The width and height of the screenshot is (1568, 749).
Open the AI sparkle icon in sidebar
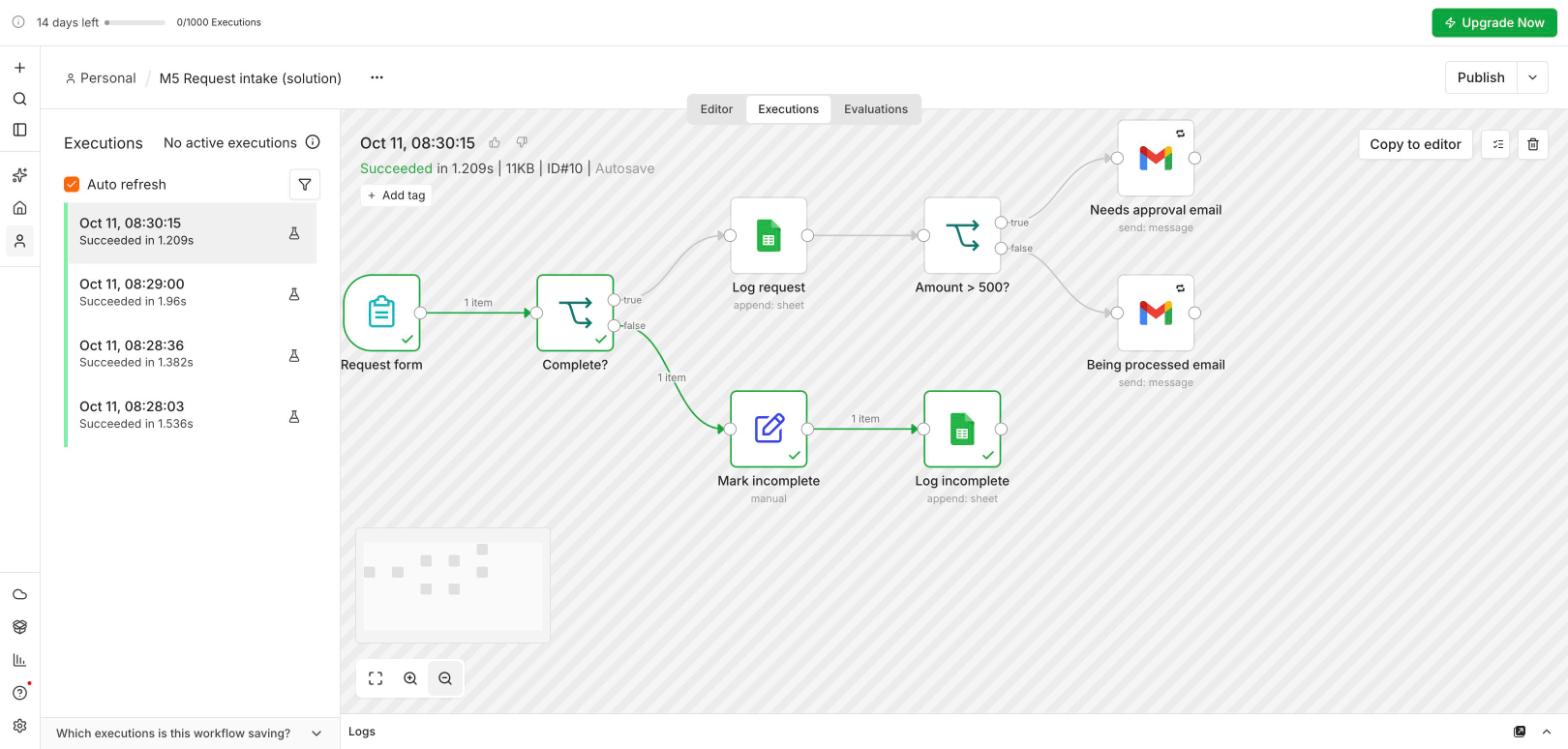[x=19, y=176]
